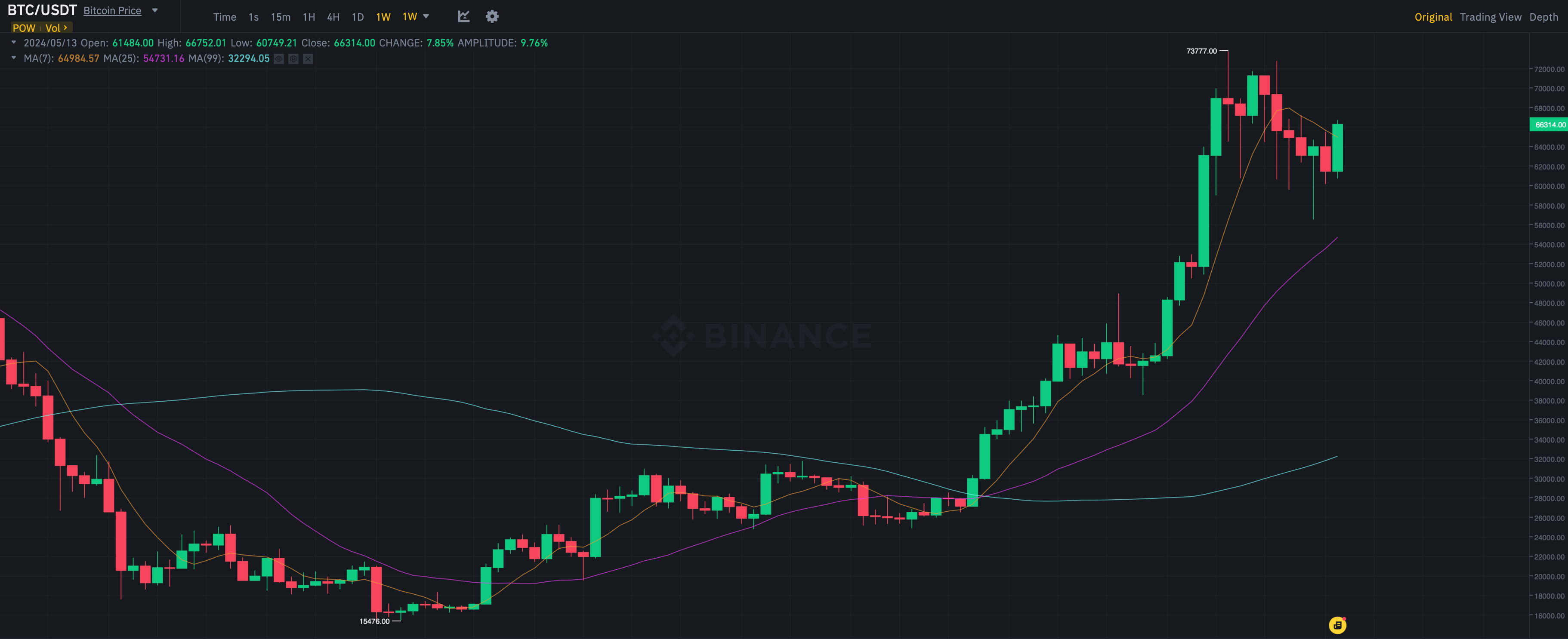
Task: Switch to 1D interval
Action: click(x=358, y=17)
